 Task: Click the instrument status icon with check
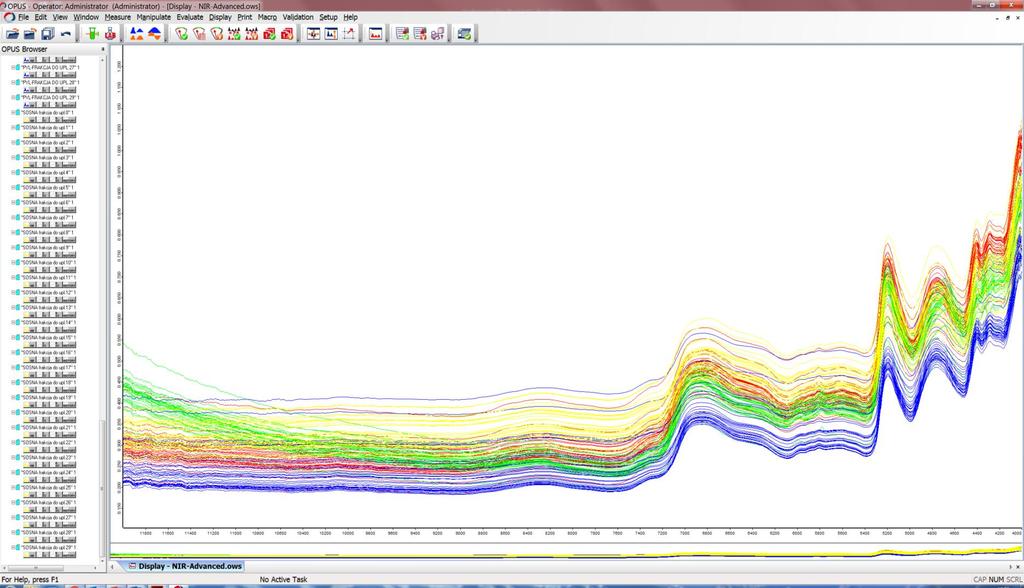coord(464,33)
